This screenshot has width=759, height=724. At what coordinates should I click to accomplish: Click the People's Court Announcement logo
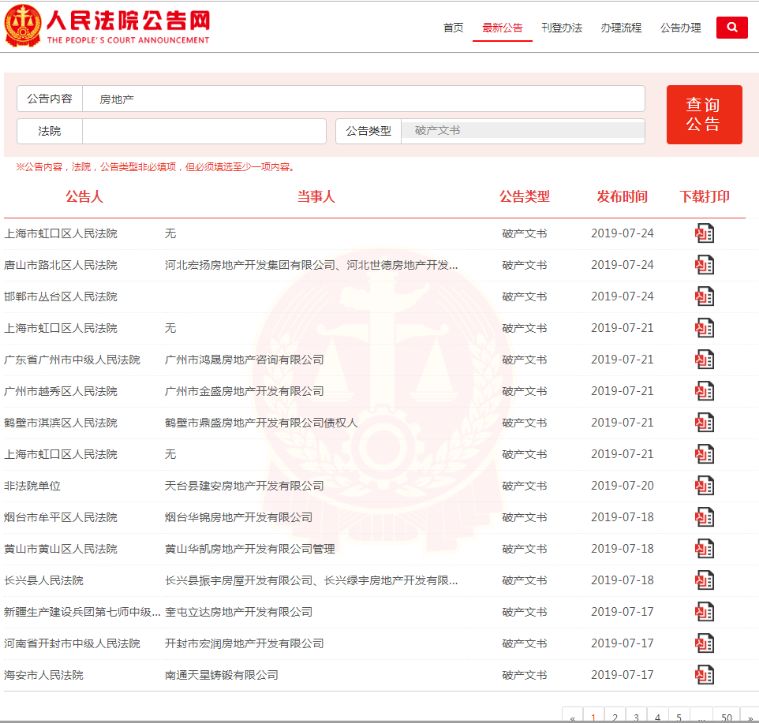(x=108, y=27)
